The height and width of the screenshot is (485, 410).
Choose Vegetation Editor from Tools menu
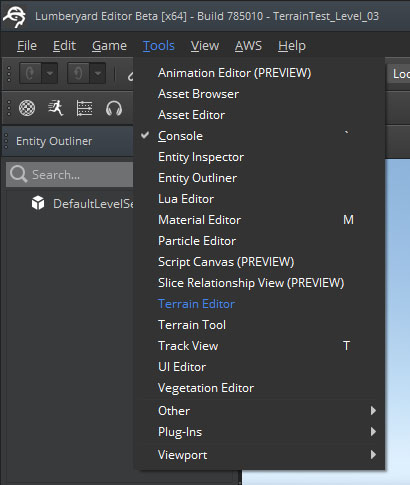point(259,388)
